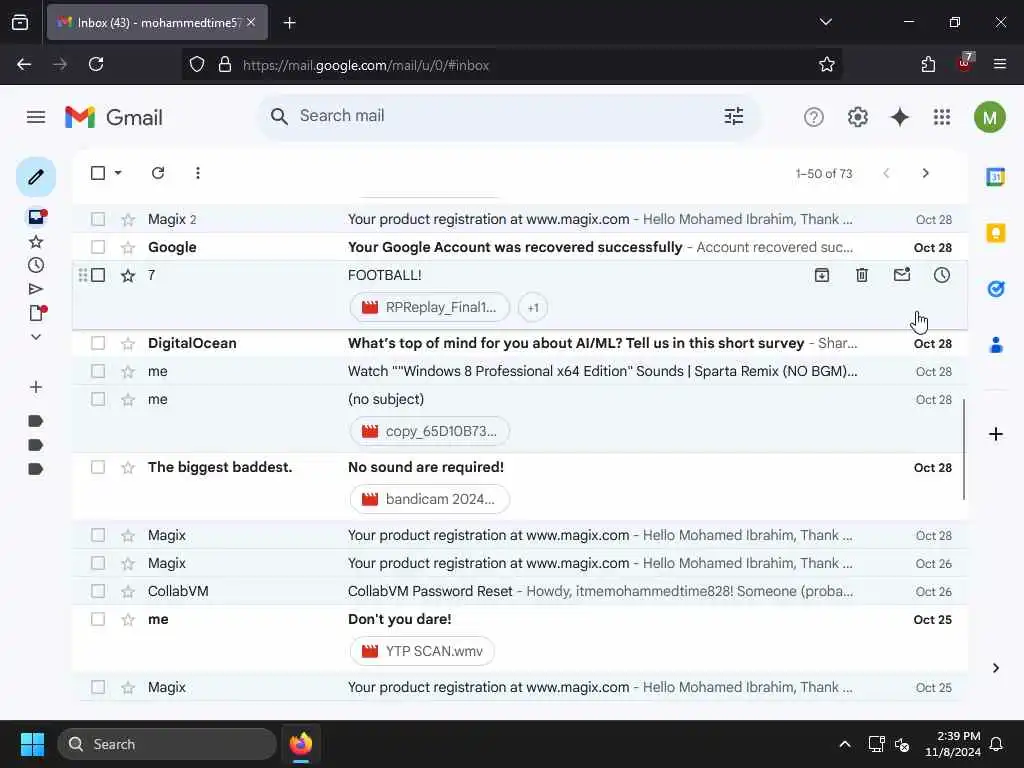Screen dimensions: 1024x768
Task: Open the Google apps grid
Action: [942, 118]
